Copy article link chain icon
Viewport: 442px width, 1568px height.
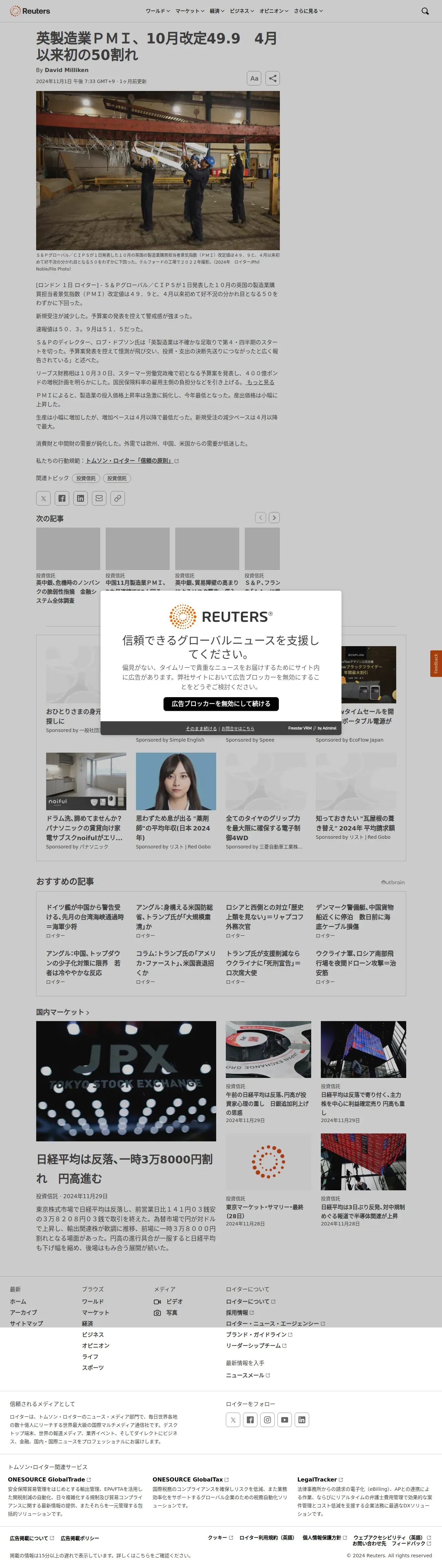(118, 498)
